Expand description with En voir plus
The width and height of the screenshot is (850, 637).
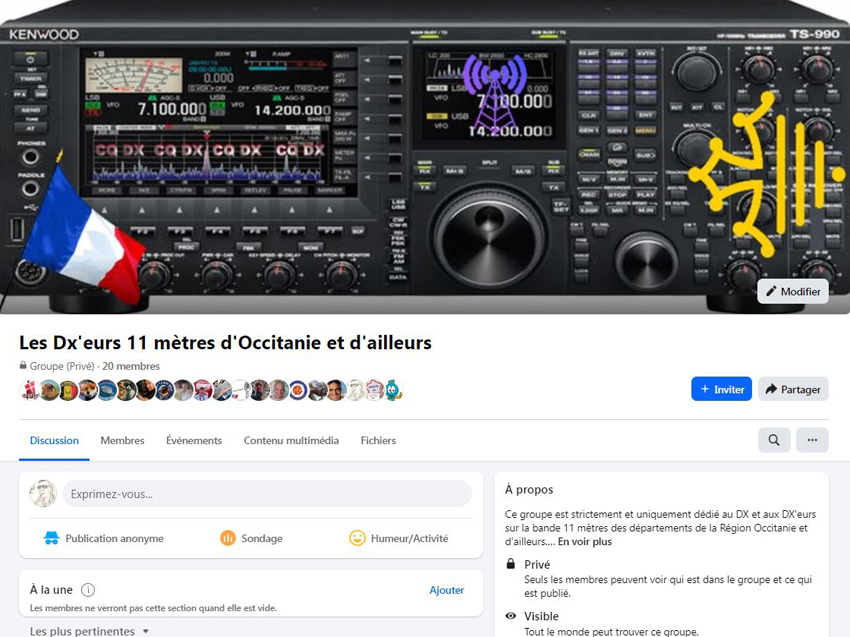click(x=584, y=542)
